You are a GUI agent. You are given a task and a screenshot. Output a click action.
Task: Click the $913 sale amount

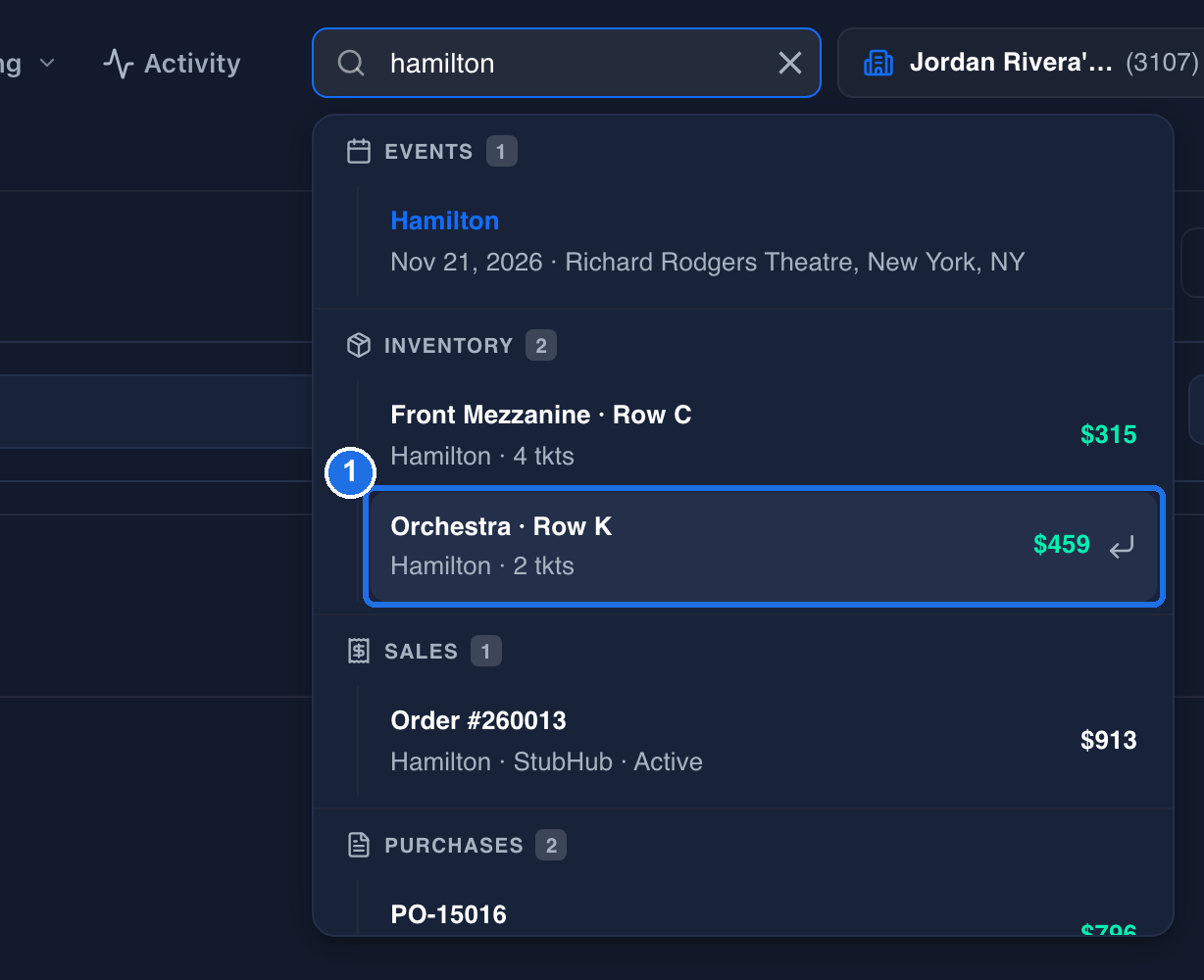pos(1108,740)
